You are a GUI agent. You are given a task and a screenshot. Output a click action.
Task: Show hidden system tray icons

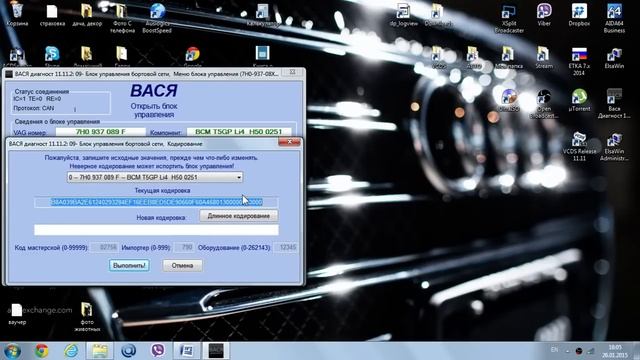pos(567,351)
